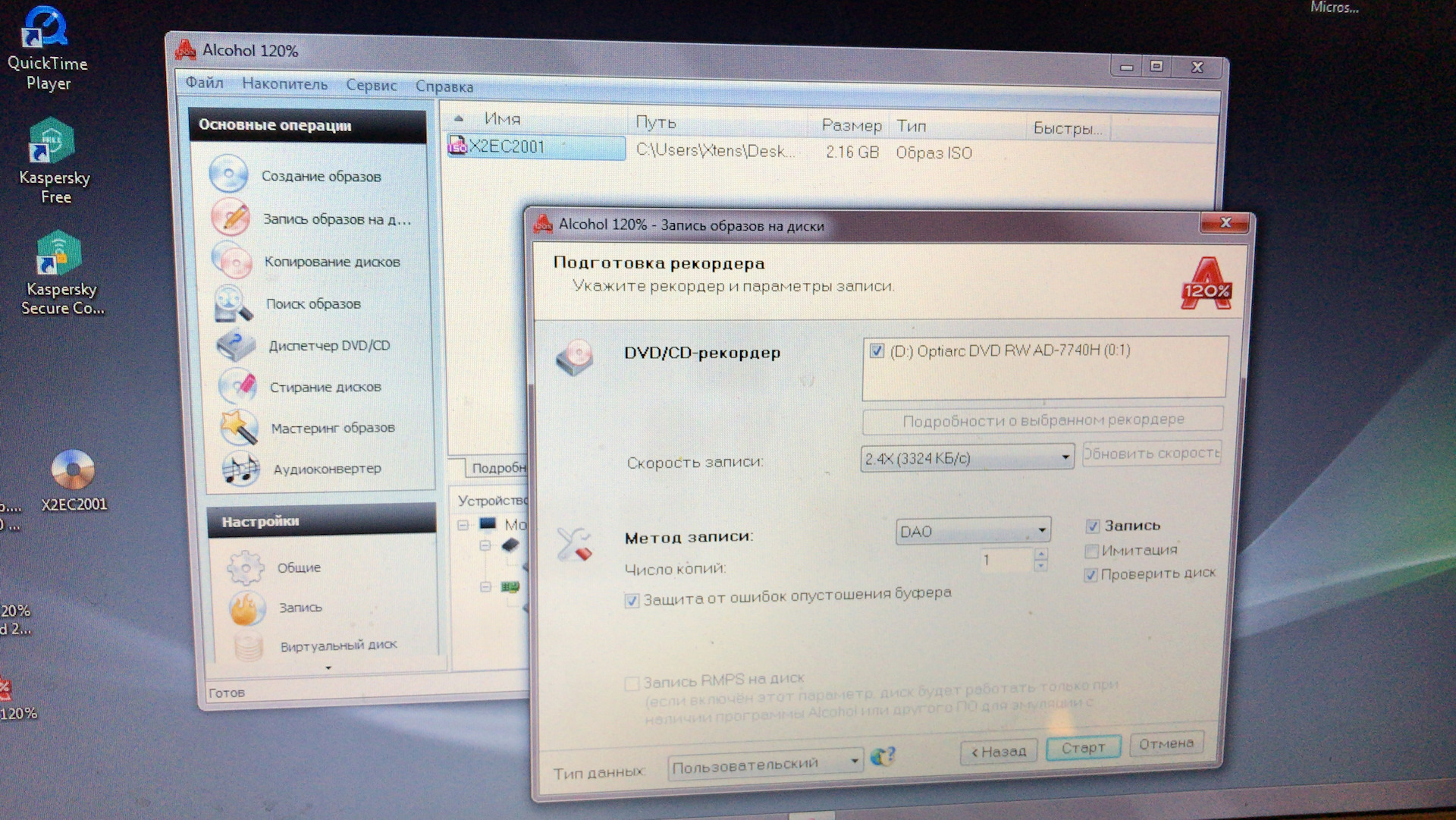This screenshot has width=1456, height=820.
Task: Click the Назад button
Action: pos(999,751)
